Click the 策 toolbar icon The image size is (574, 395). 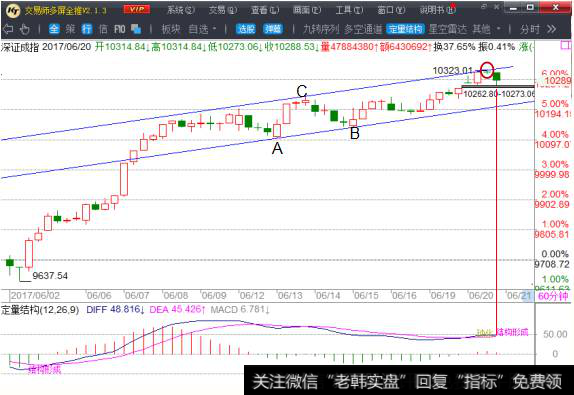coord(70,29)
